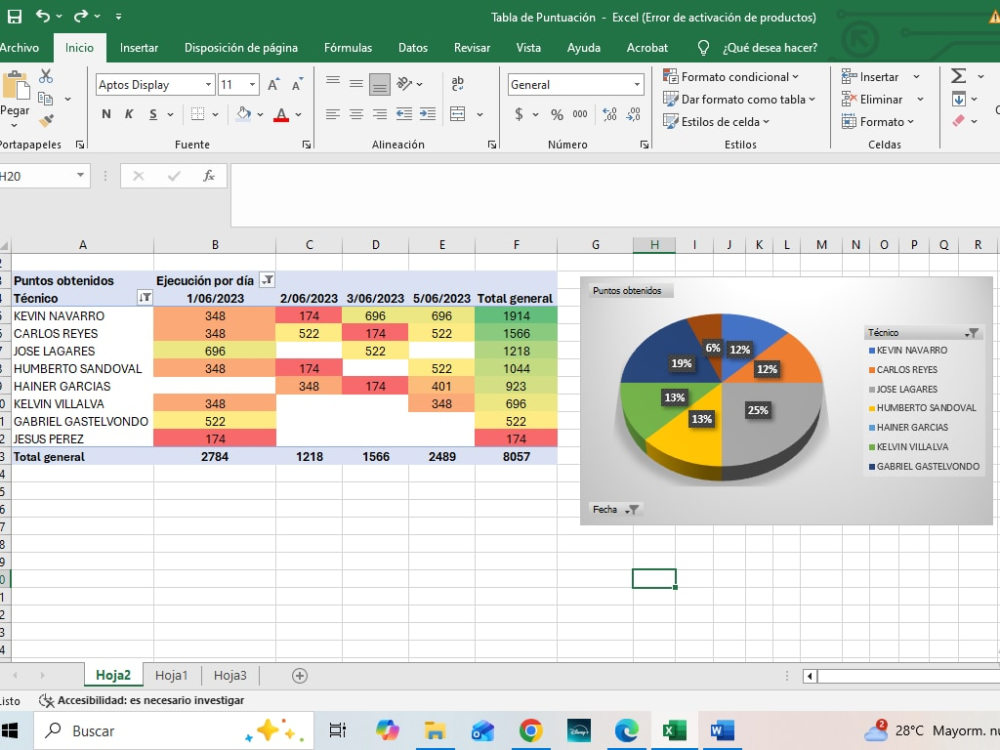Click the formula bar input
The image size is (1000, 750).
(615, 195)
